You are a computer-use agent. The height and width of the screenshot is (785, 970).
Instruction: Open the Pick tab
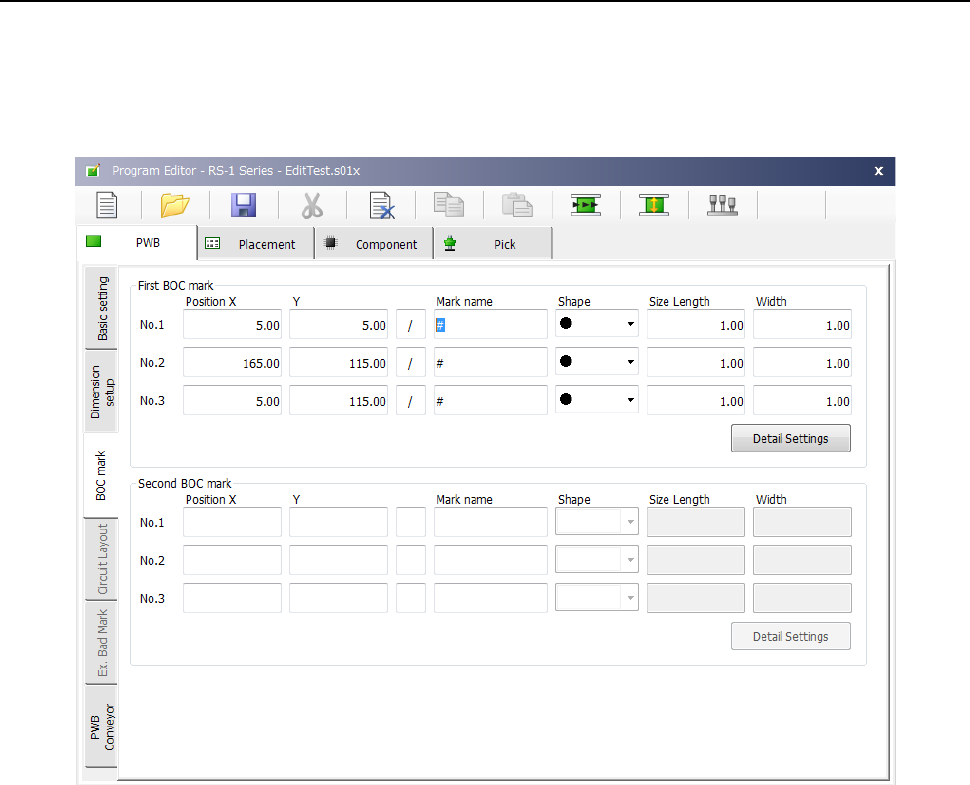493,244
